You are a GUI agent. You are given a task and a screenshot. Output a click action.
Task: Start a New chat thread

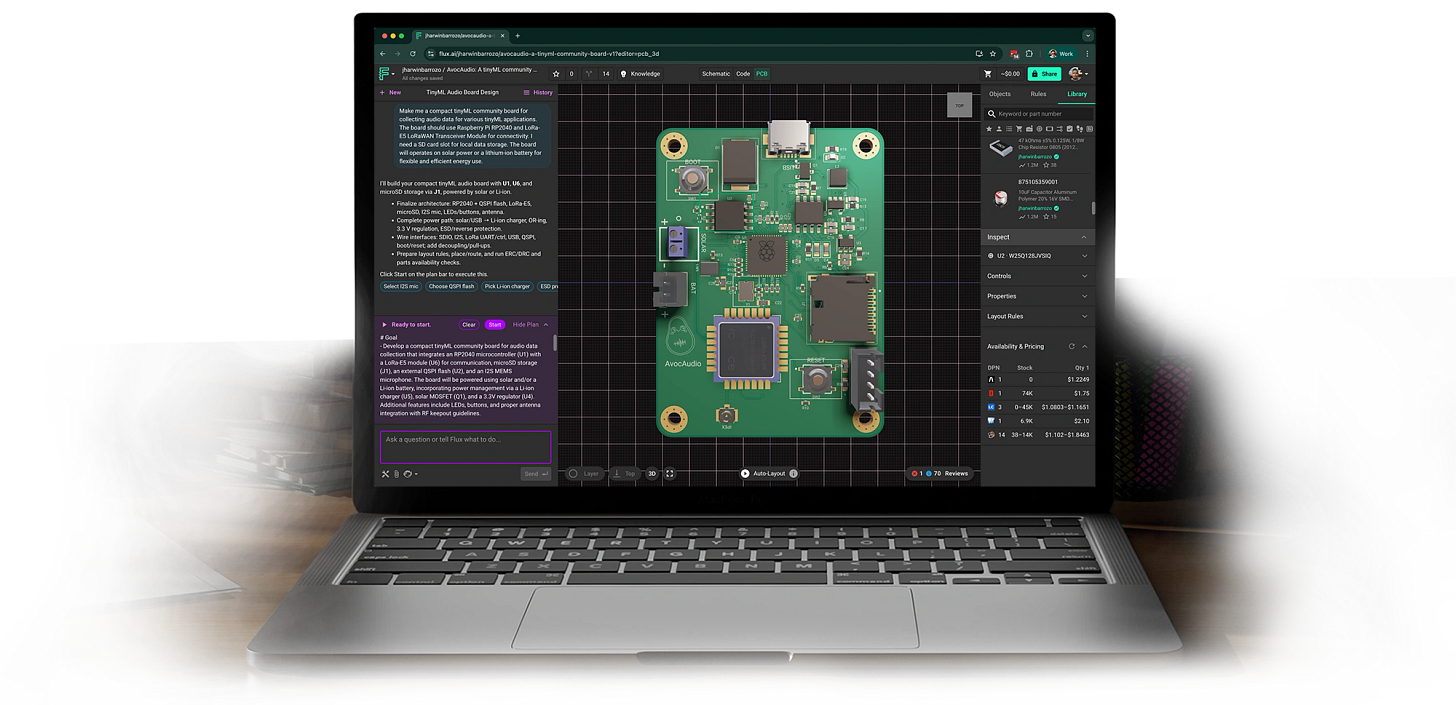(390, 92)
